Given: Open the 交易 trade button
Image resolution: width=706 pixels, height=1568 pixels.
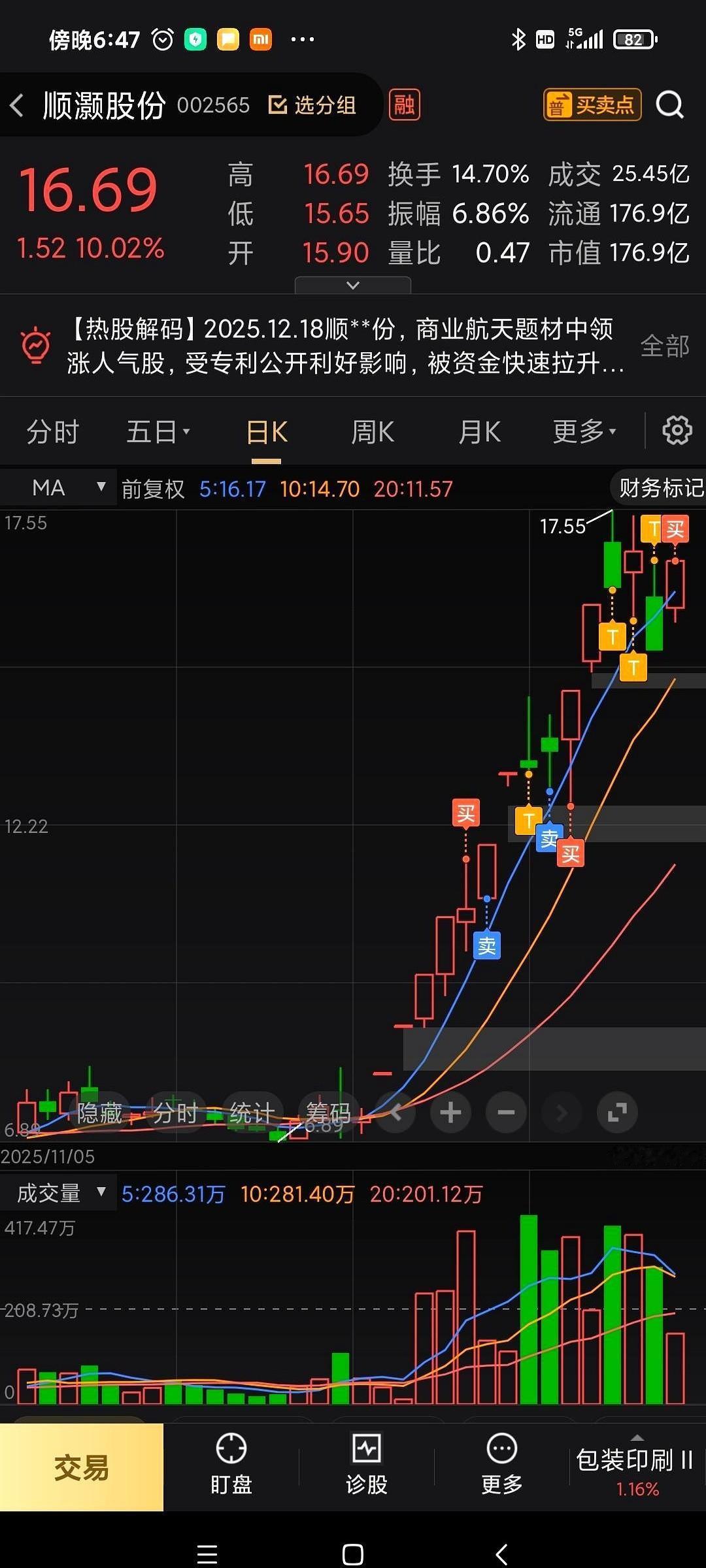Looking at the screenshot, I should click(82, 1467).
